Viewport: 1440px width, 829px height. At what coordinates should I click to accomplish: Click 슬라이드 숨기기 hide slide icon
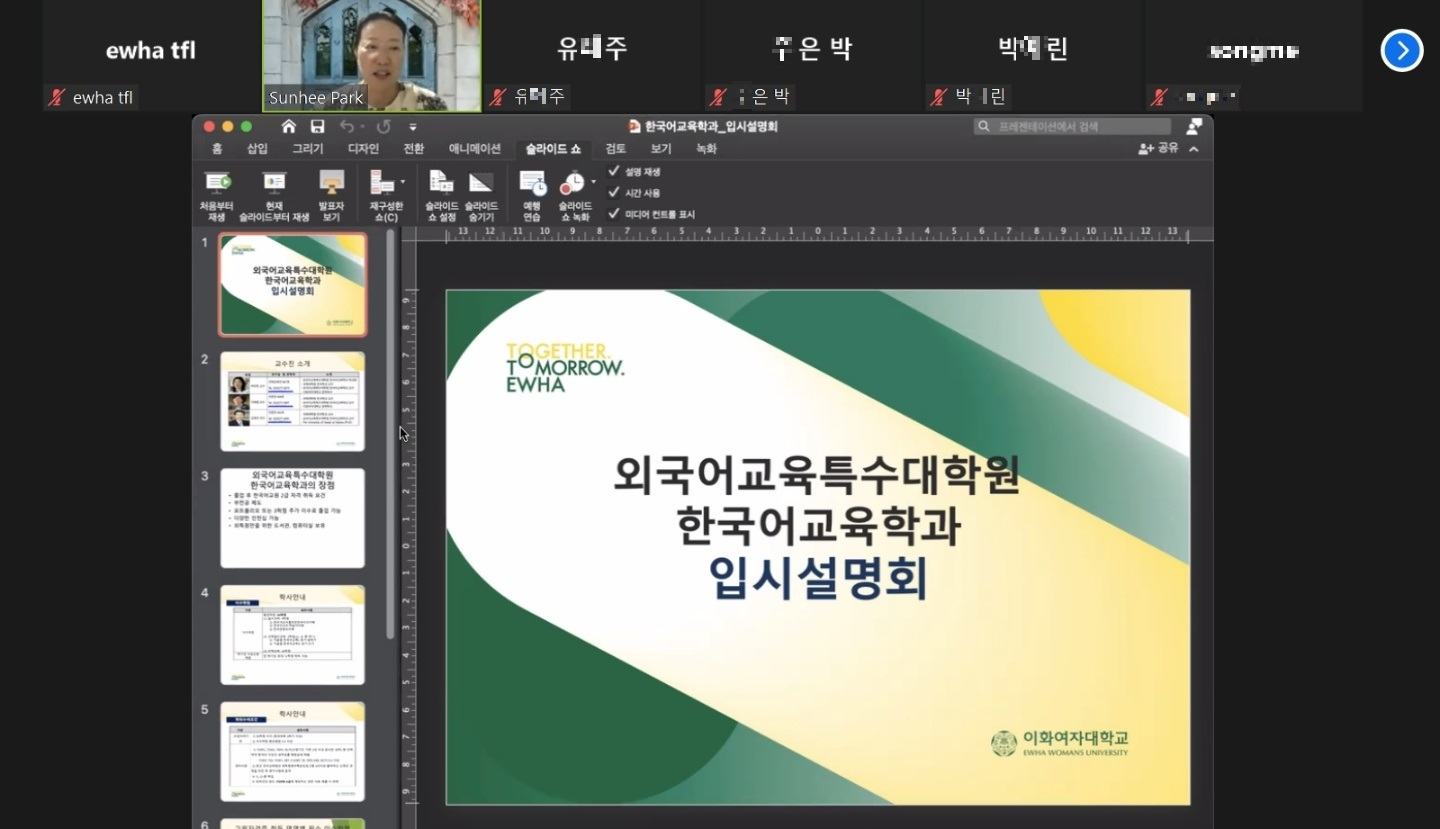[481, 183]
